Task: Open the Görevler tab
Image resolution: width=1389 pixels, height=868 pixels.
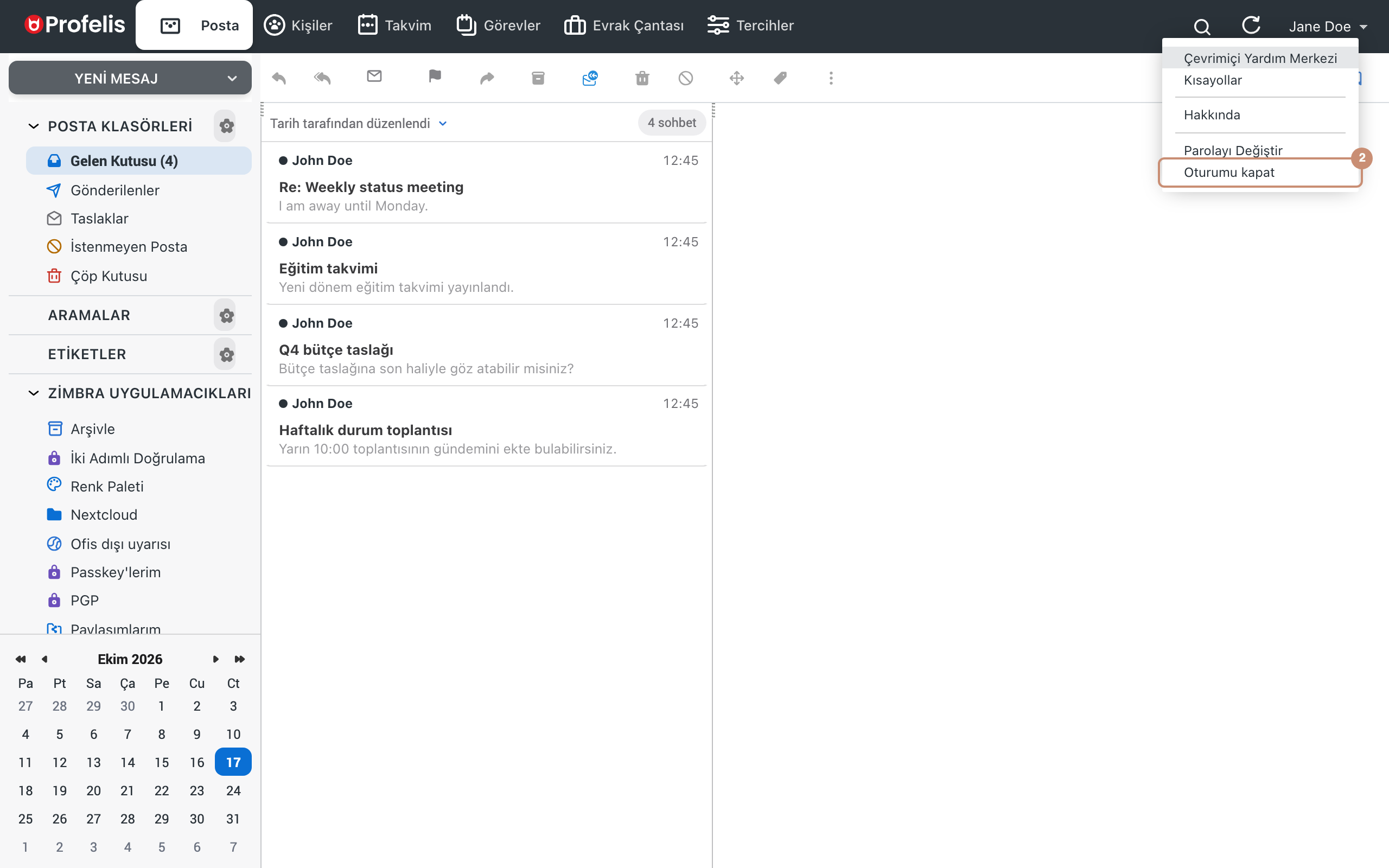Action: pos(498,25)
